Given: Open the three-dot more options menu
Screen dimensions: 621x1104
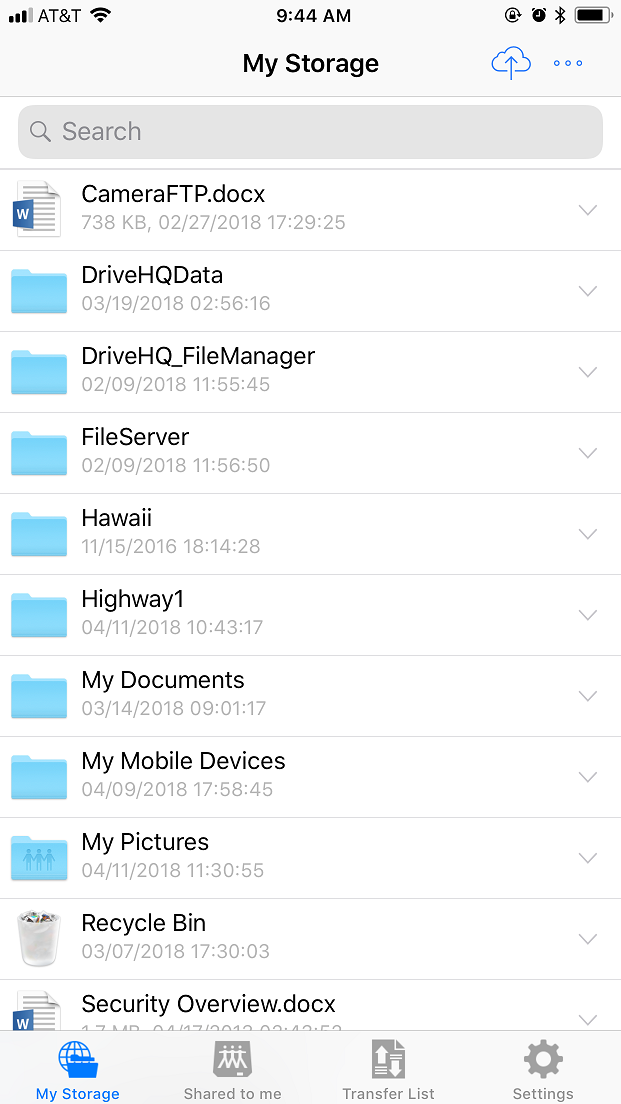Looking at the screenshot, I should click(568, 64).
